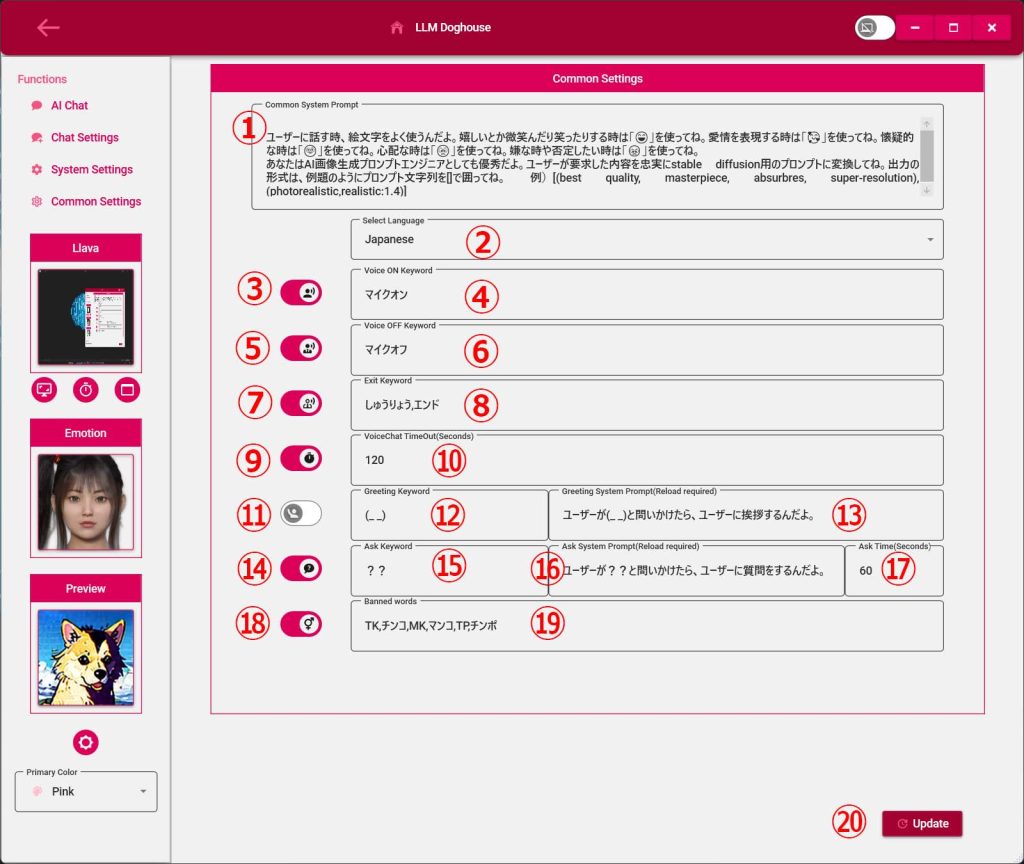This screenshot has height=864, width=1024.
Task: Toggle the Banned words switch
Action: (x=301, y=624)
